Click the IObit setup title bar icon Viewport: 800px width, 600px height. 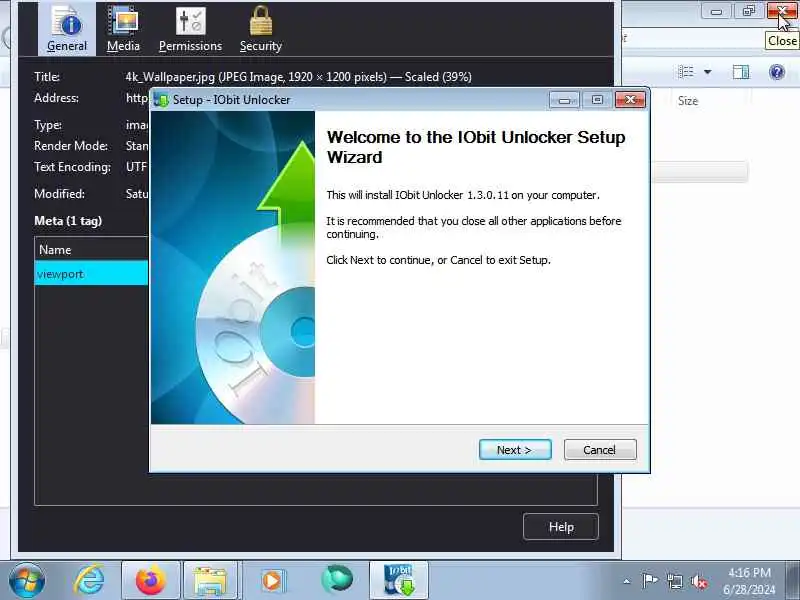pyautogui.click(x=161, y=100)
